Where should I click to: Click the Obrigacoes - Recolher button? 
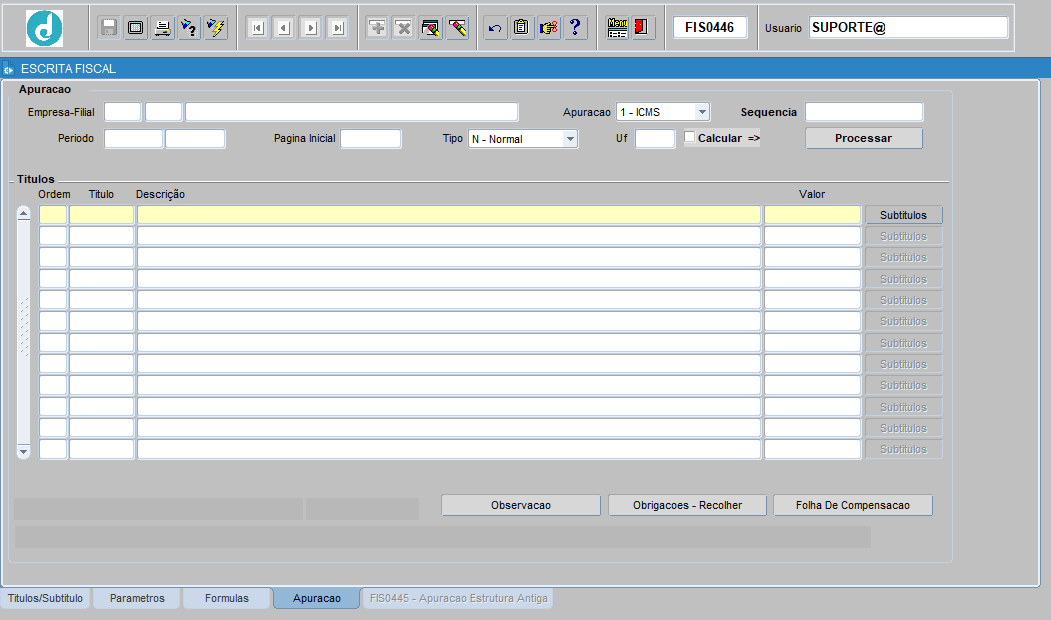click(x=687, y=505)
